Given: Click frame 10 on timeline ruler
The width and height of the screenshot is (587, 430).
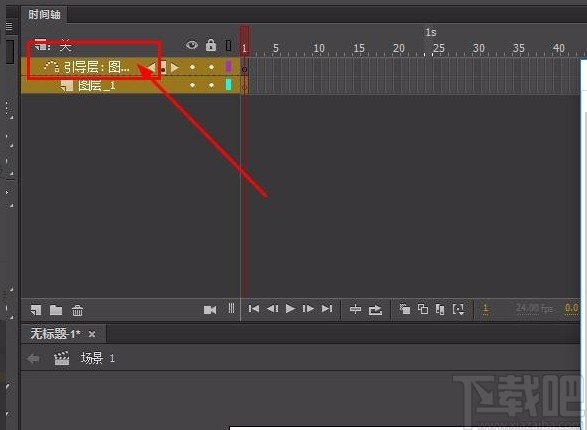Looking at the screenshot, I should 319,48.
